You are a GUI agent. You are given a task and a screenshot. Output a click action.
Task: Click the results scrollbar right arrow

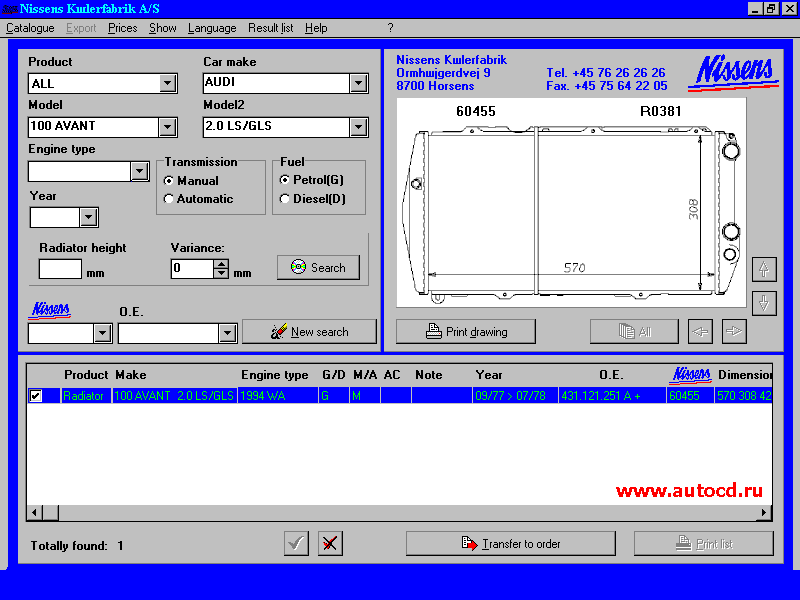point(764,512)
